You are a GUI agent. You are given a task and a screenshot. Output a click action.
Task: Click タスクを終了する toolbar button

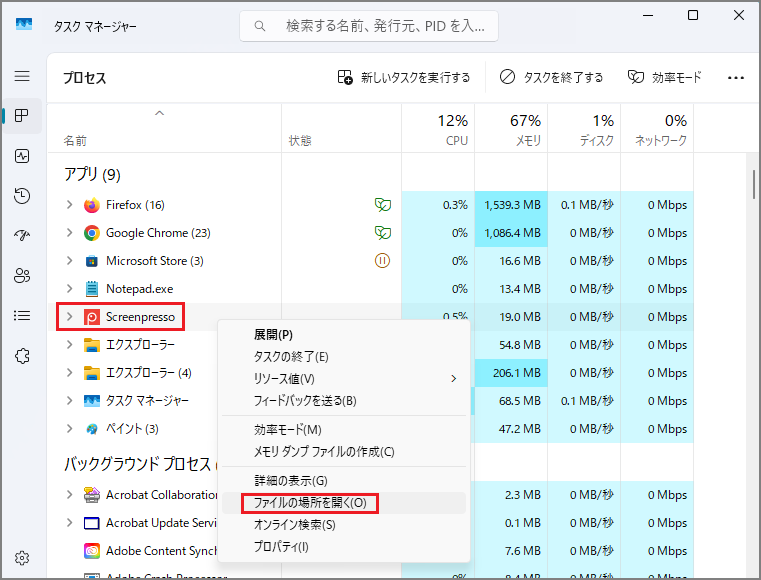551,77
